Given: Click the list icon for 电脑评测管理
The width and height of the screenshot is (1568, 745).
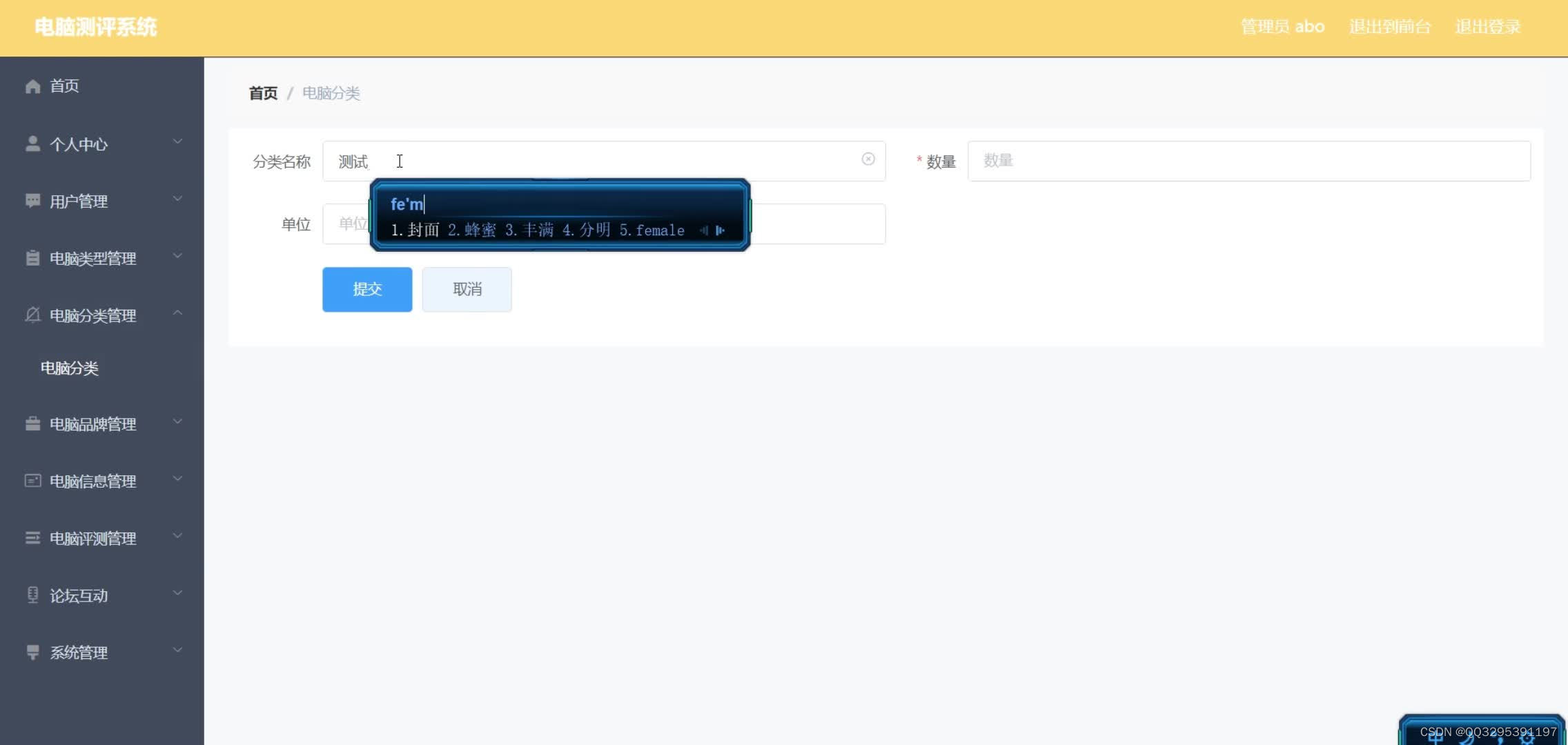Looking at the screenshot, I should pyautogui.click(x=32, y=538).
